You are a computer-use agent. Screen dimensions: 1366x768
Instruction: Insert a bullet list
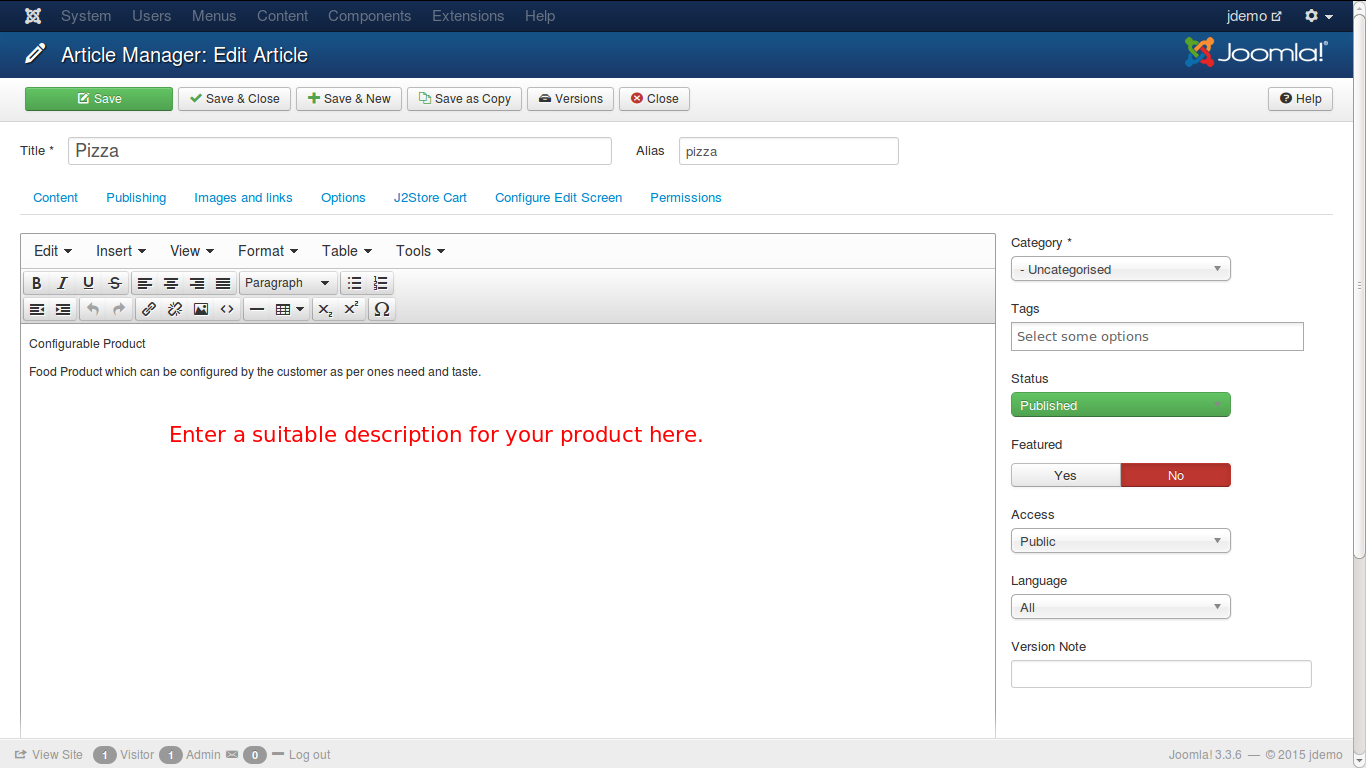click(x=354, y=283)
